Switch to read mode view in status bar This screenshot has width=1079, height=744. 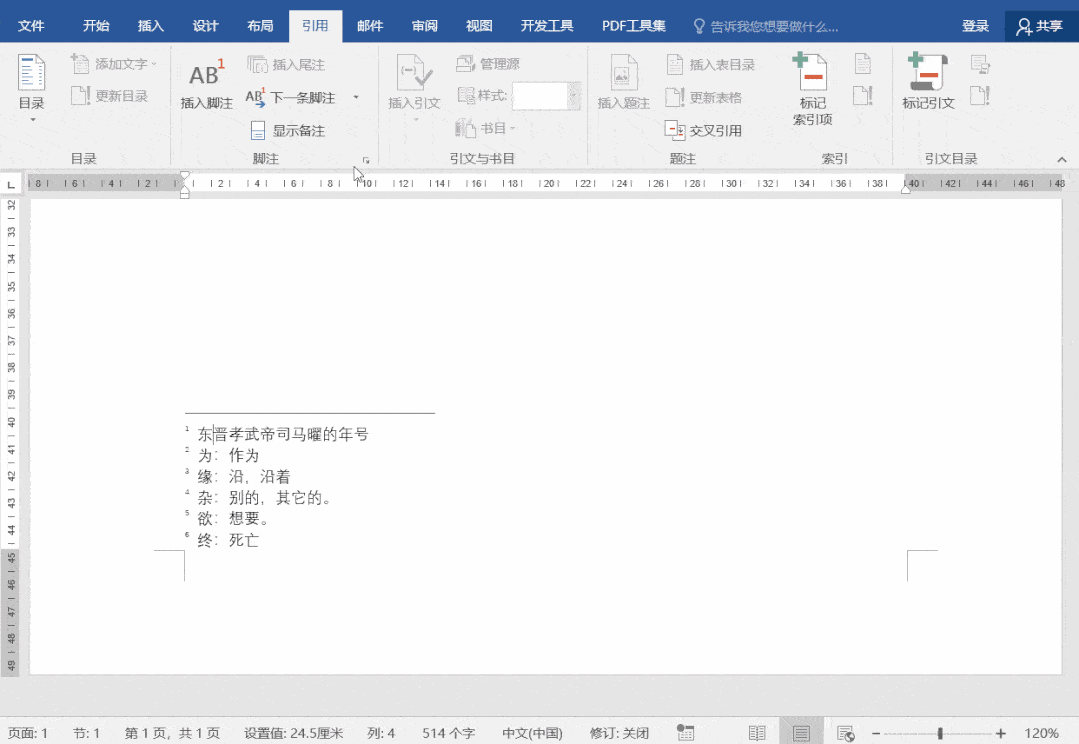[757, 733]
